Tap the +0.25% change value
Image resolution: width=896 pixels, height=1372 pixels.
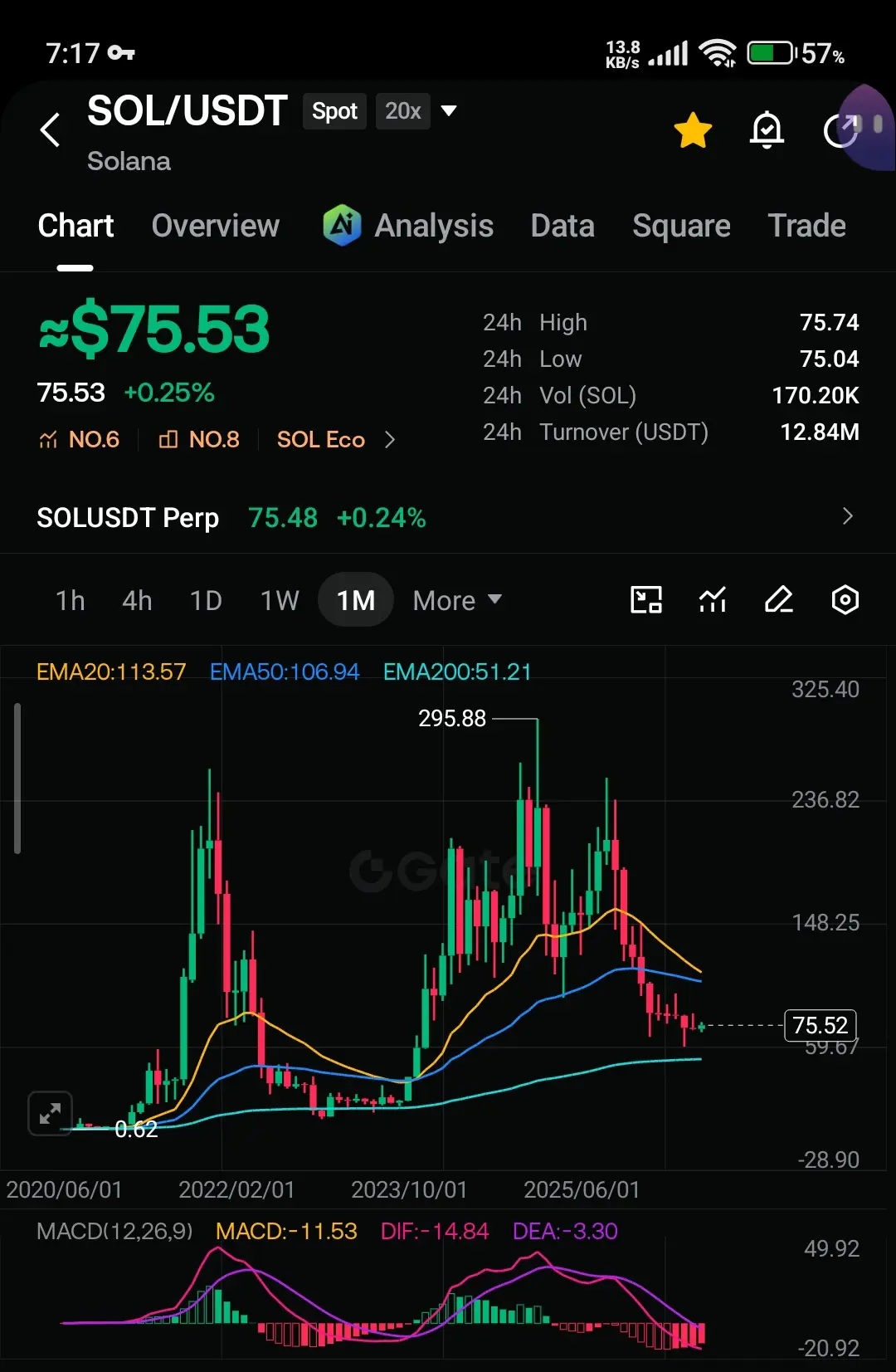tap(169, 393)
